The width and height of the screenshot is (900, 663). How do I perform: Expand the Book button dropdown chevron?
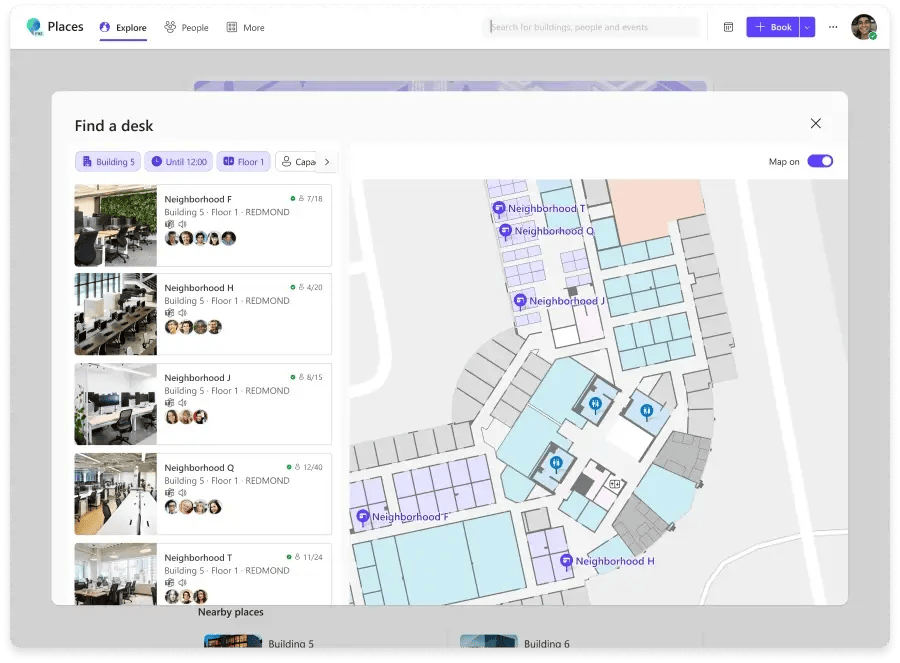click(x=806, y=27)
